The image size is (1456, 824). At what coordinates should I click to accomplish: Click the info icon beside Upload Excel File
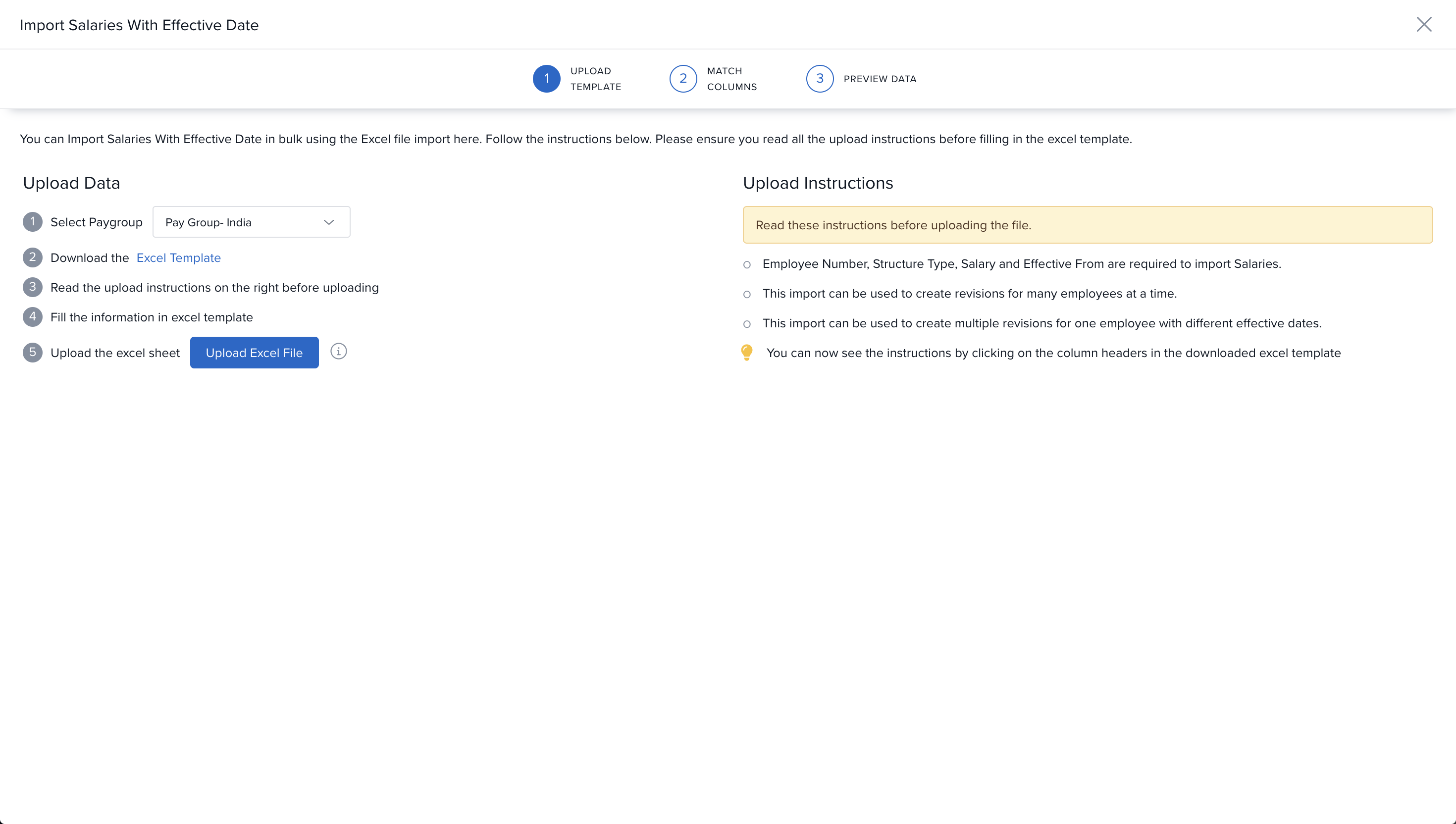click(x=338, y=352)
